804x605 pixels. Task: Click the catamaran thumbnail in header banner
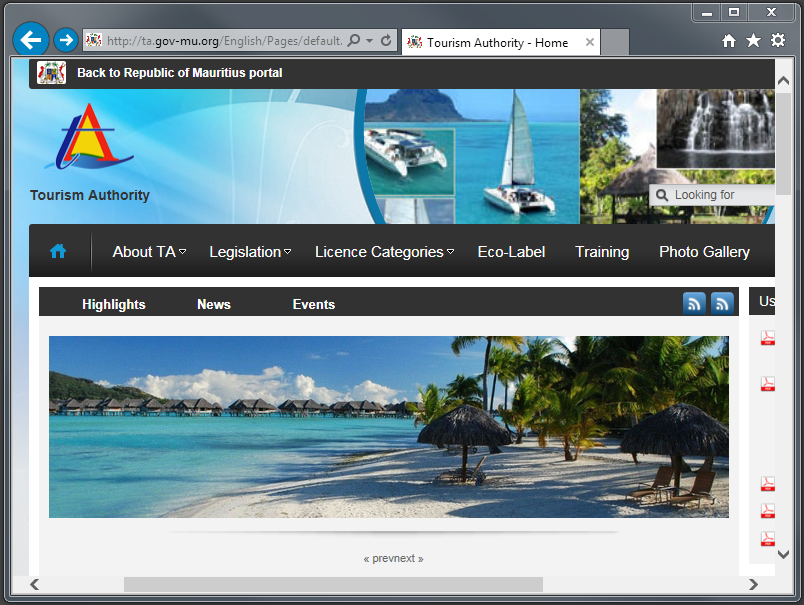[x=409, y=161]
